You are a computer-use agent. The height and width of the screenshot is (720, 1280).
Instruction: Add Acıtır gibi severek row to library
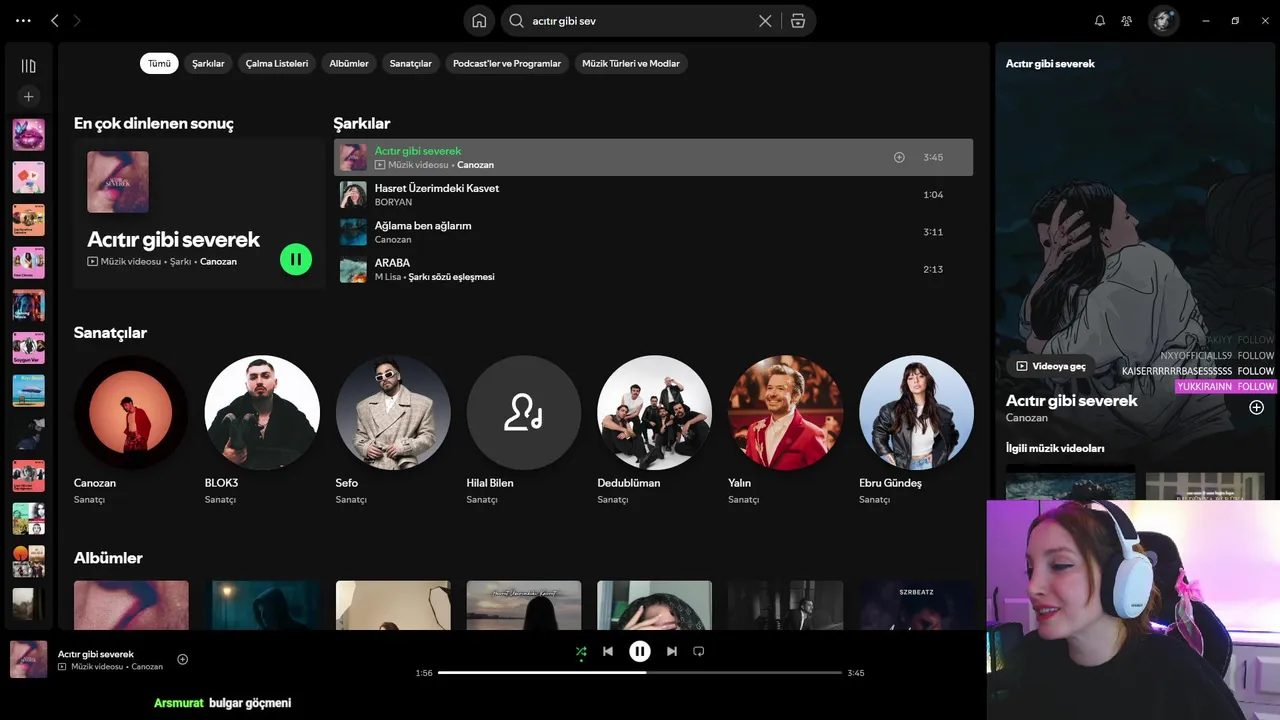(x=899, y=157)
